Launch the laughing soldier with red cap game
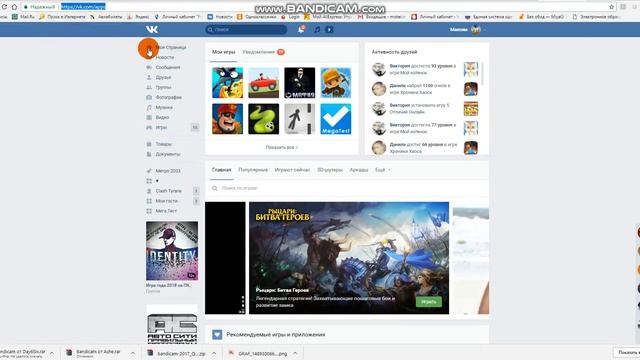 (x=227, y=119)
